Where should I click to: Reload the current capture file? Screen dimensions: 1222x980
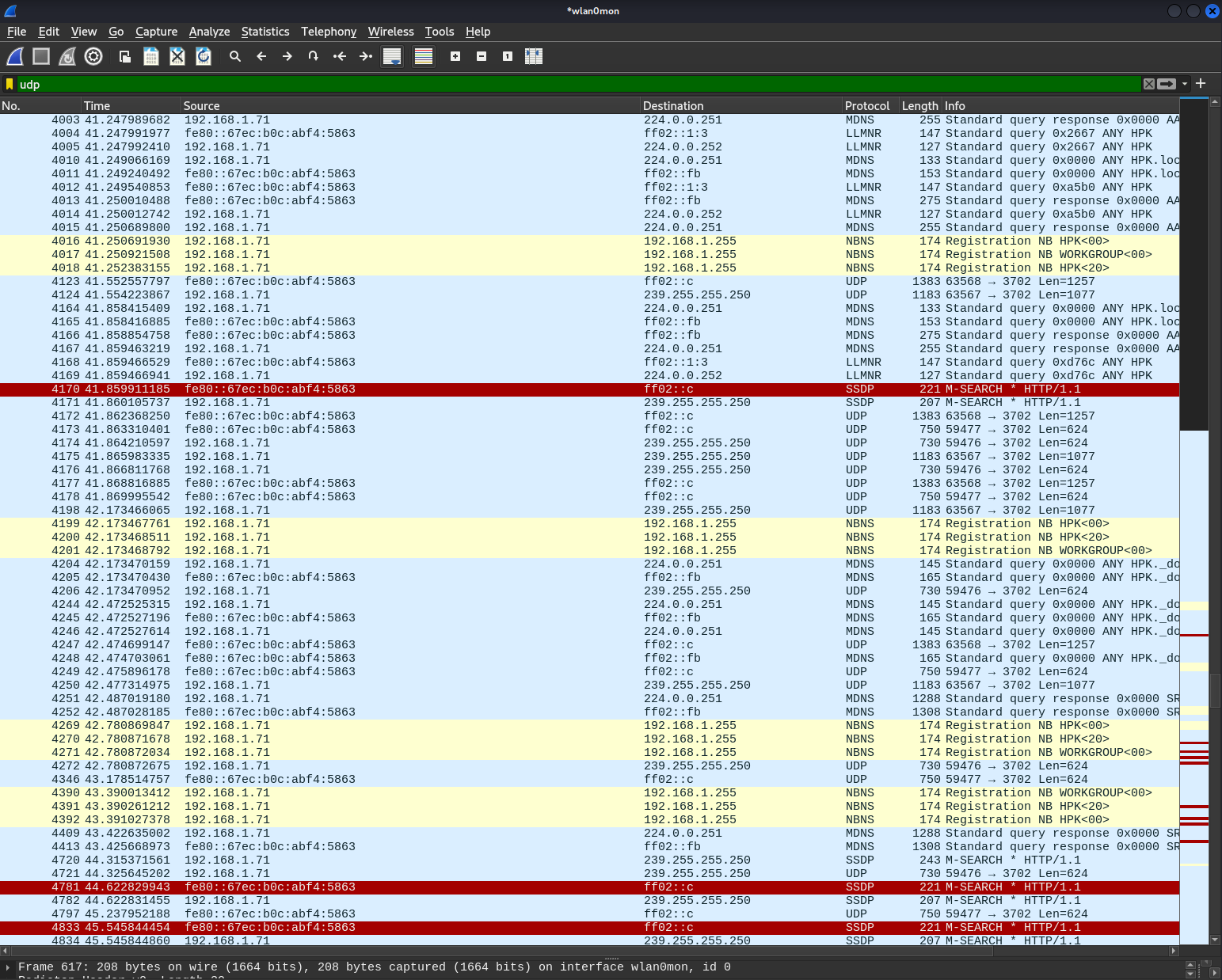tap(204, 56)
